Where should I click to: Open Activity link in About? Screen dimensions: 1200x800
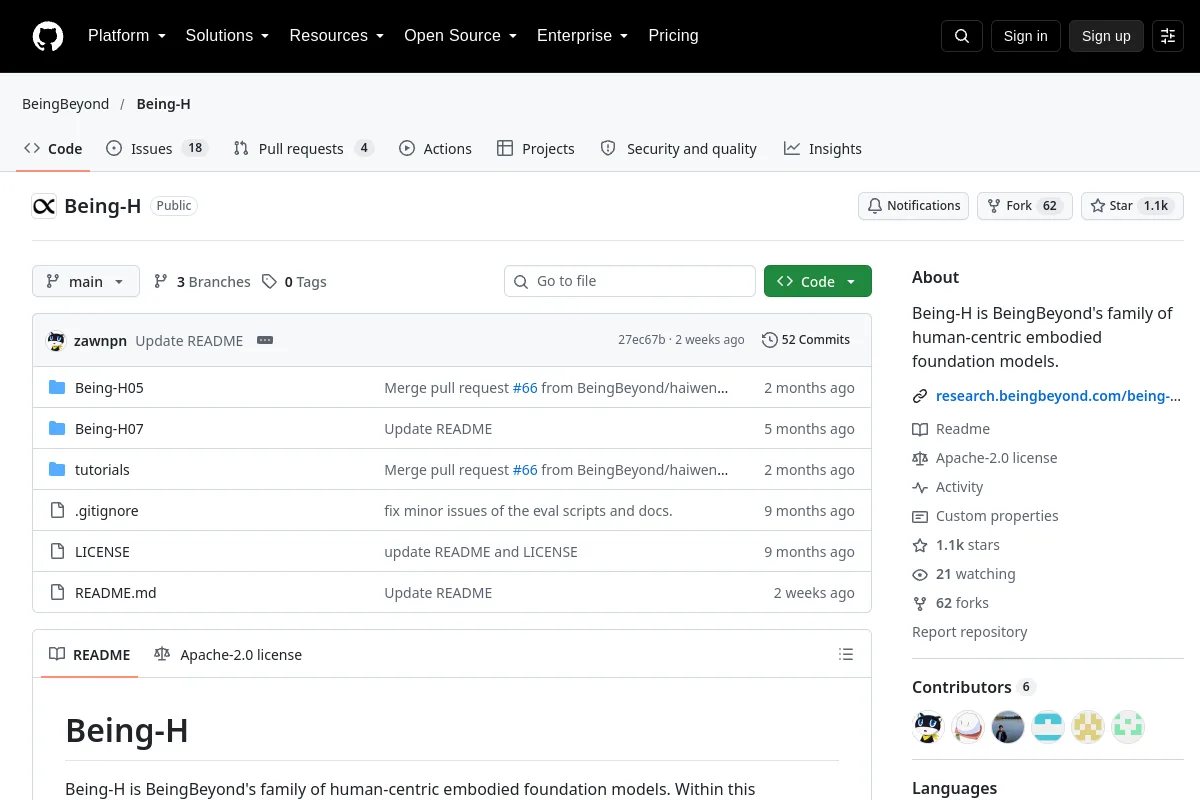coord(948,487)
